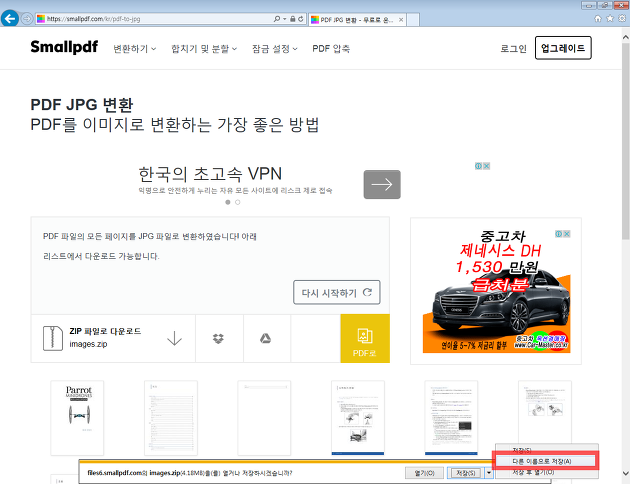This screenshot has width=630, height=484.
Task: Open the fifth page thumbnail with dark screenshot
Action: click(451, 418)
